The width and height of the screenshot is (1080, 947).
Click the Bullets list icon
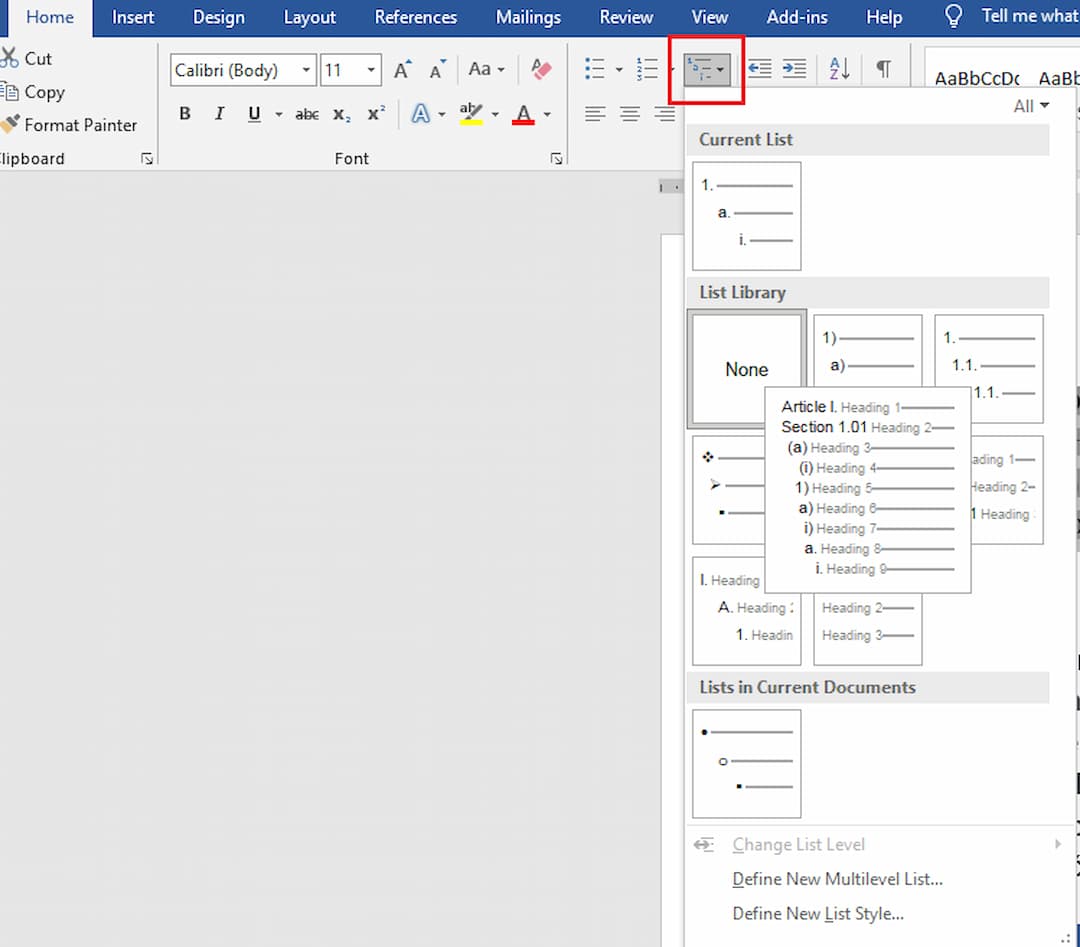(594, 69)
